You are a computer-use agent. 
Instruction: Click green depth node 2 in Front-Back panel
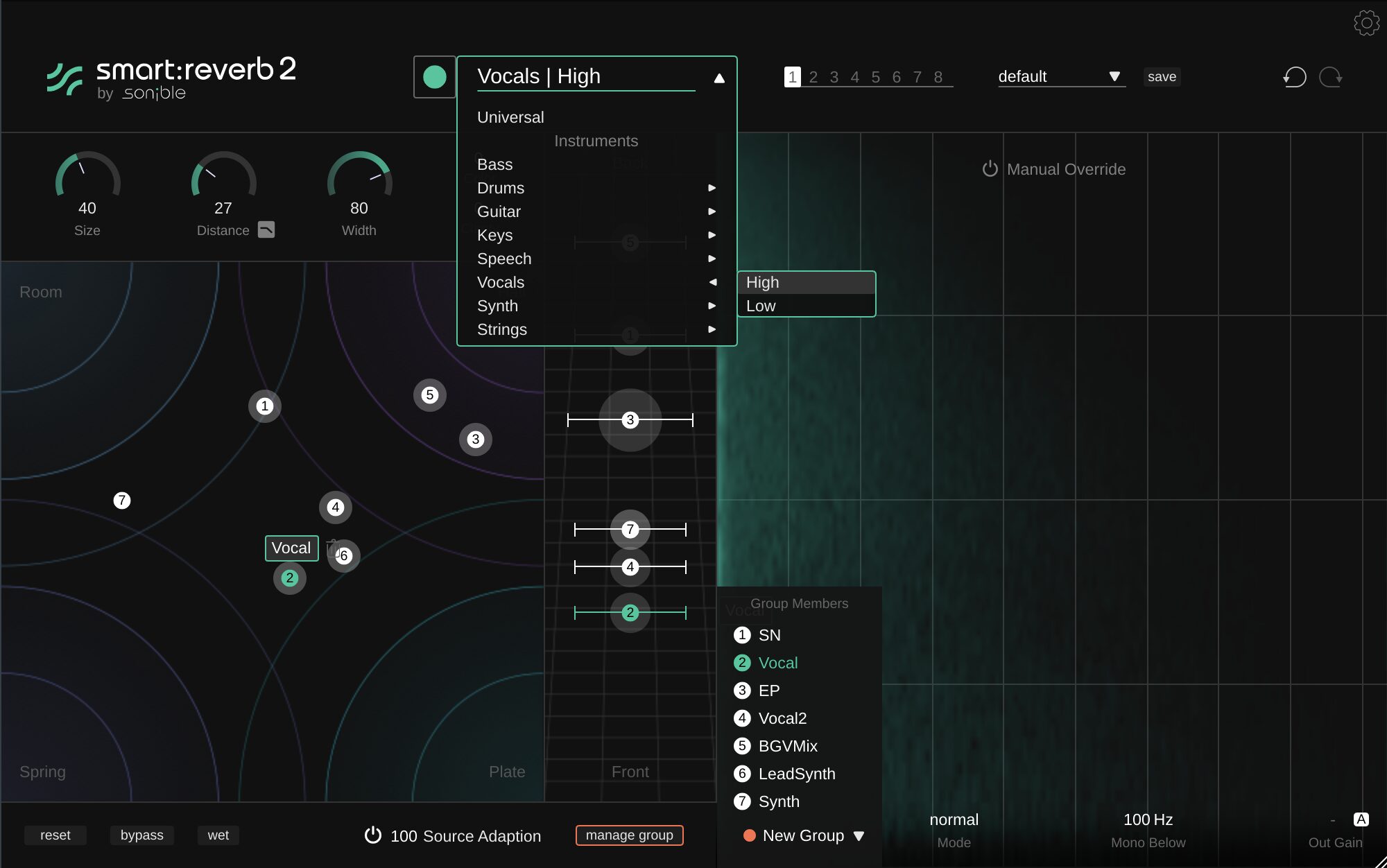(x=630, y=613)
